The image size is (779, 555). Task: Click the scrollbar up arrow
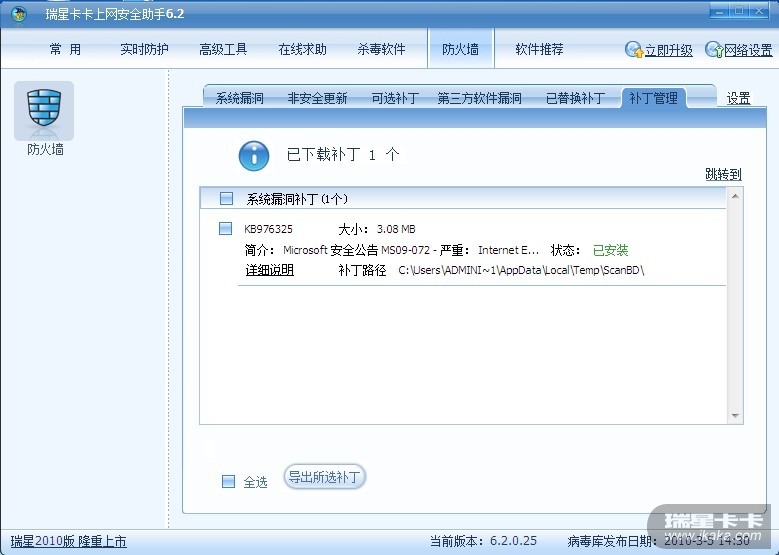click(x=735, y=197)
